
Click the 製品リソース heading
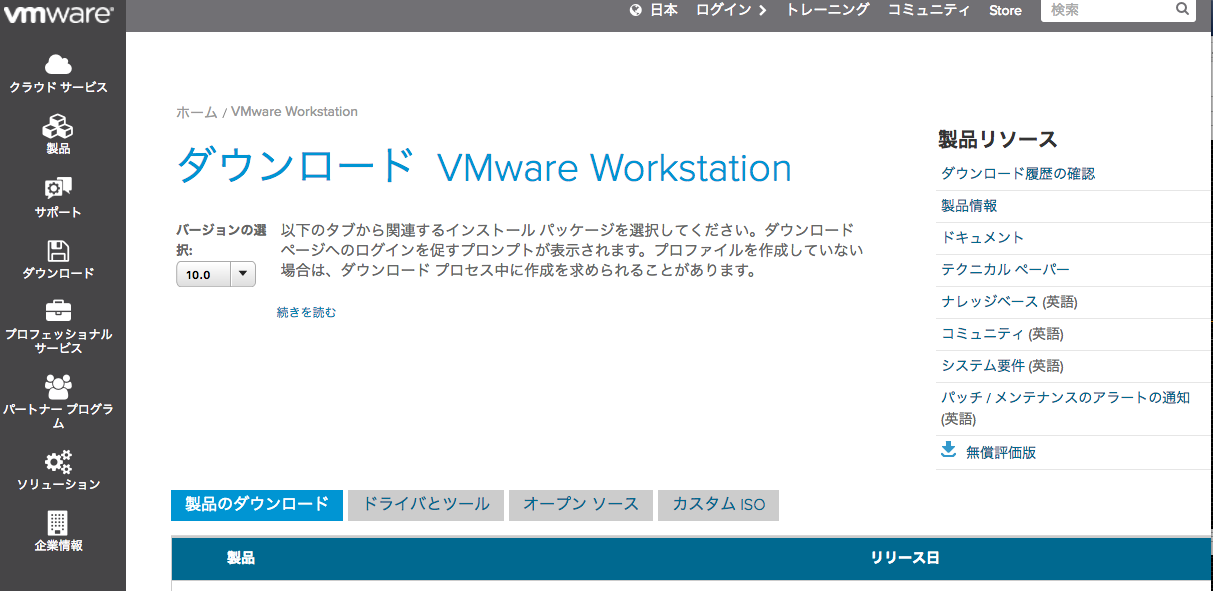pos(997,139)
